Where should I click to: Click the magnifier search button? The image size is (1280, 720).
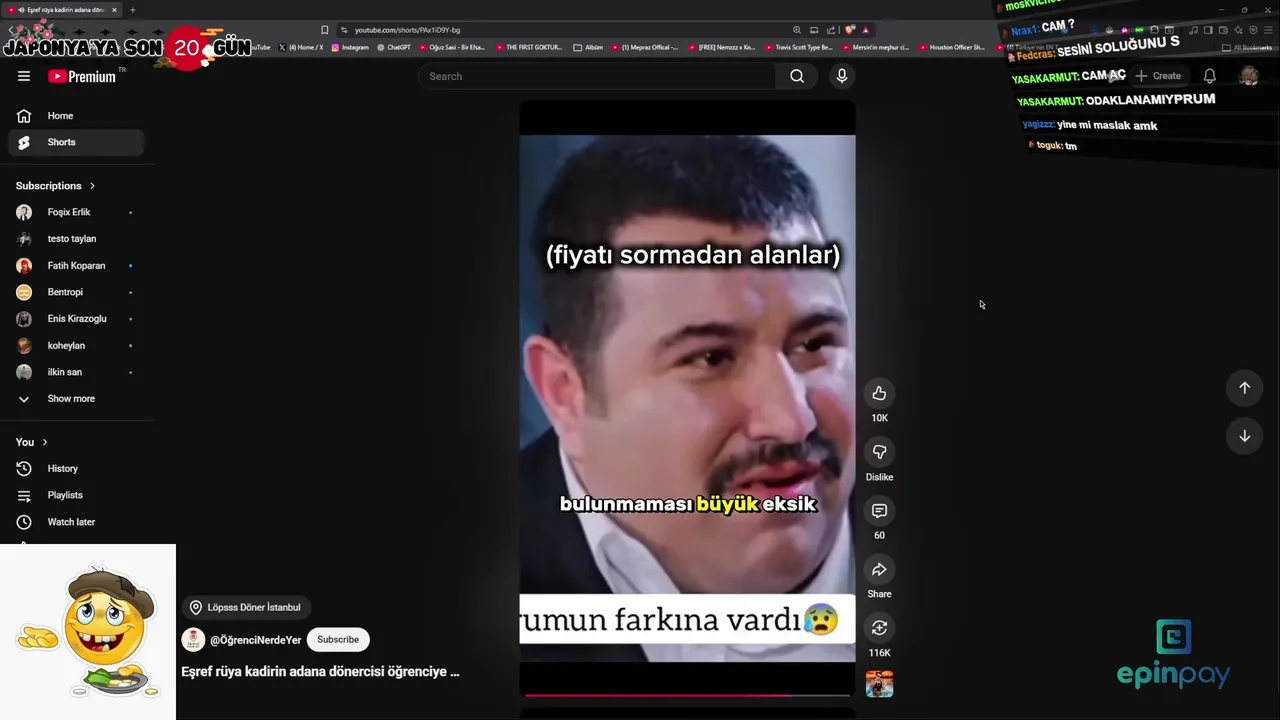click(x=797, y=76)
